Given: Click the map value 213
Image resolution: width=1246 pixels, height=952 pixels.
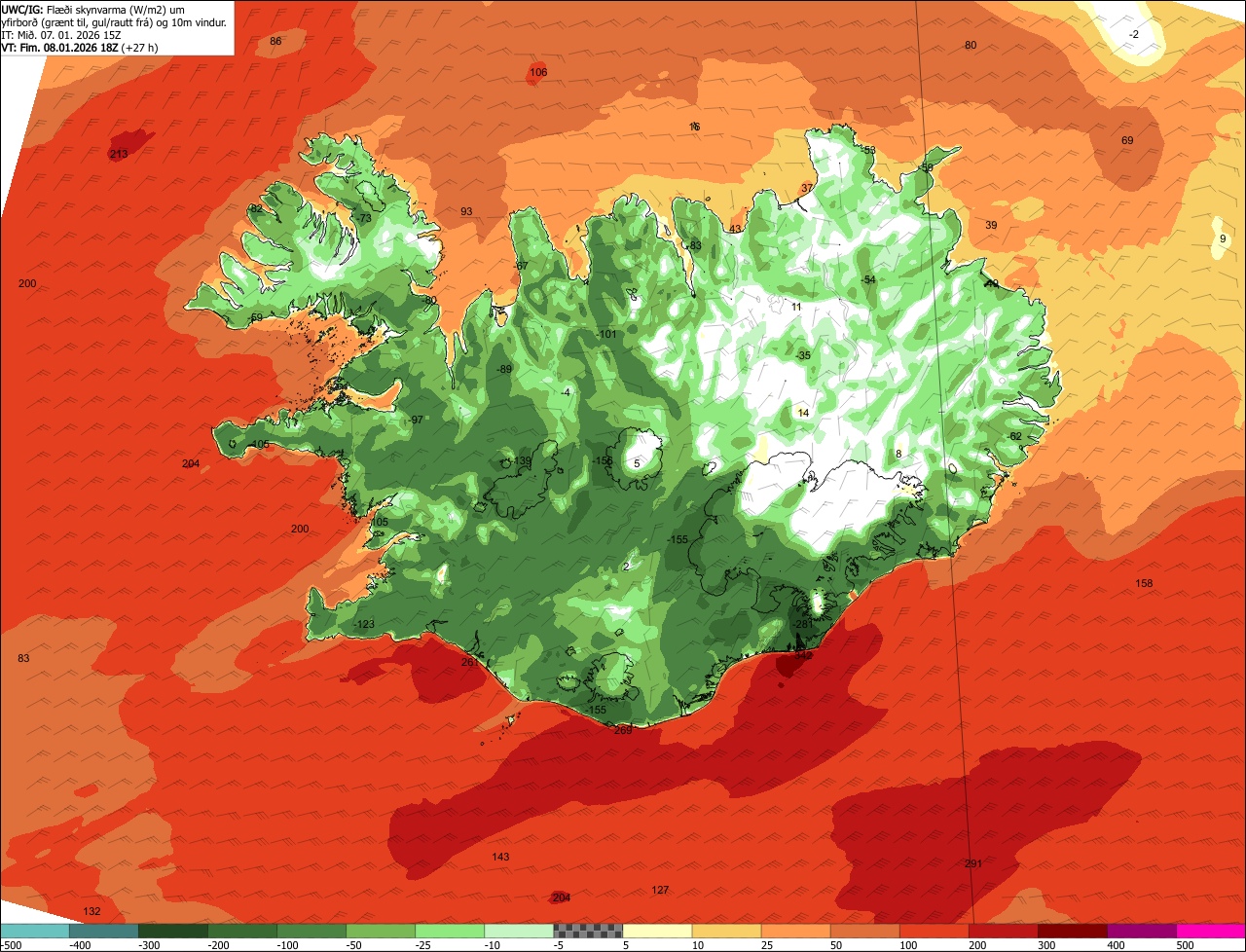Looking at the screenshot, I should tap(119, 154).
